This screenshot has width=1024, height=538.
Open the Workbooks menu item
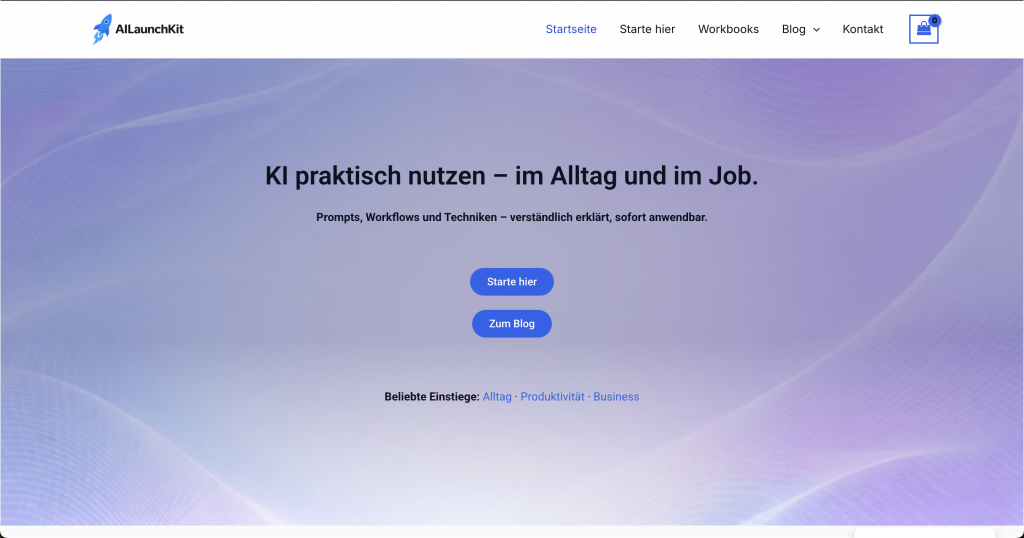728,29
